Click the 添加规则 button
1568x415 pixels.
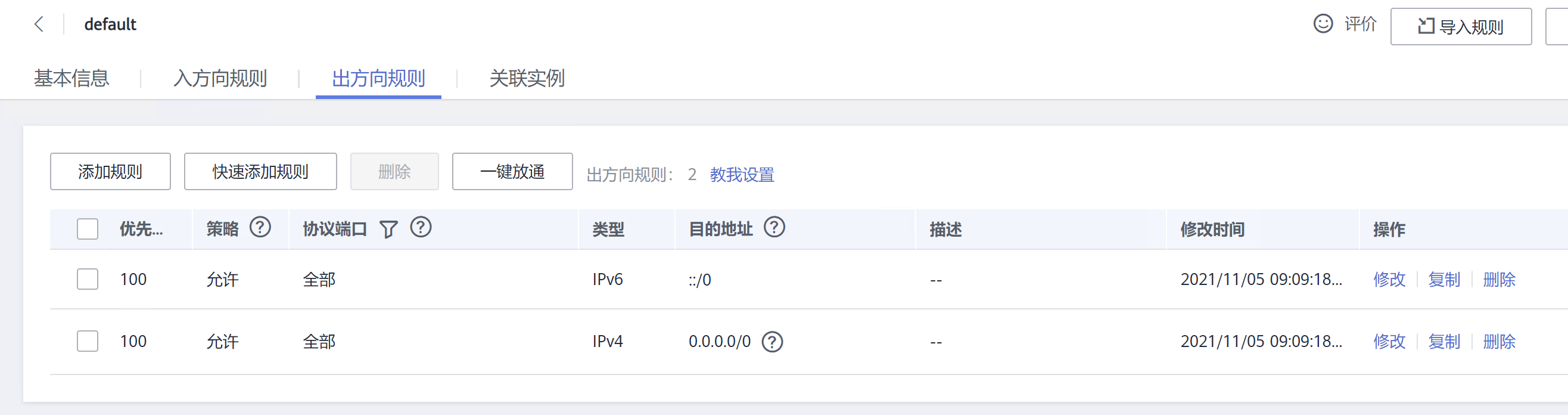coord(110,171)
